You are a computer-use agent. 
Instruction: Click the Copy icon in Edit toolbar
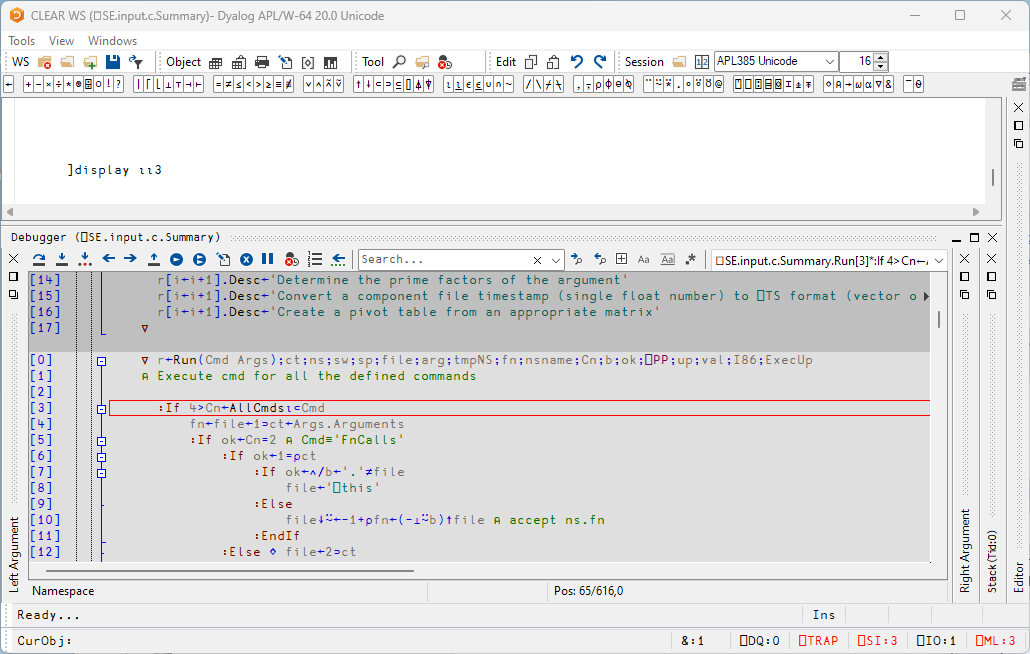click(531, 62)
